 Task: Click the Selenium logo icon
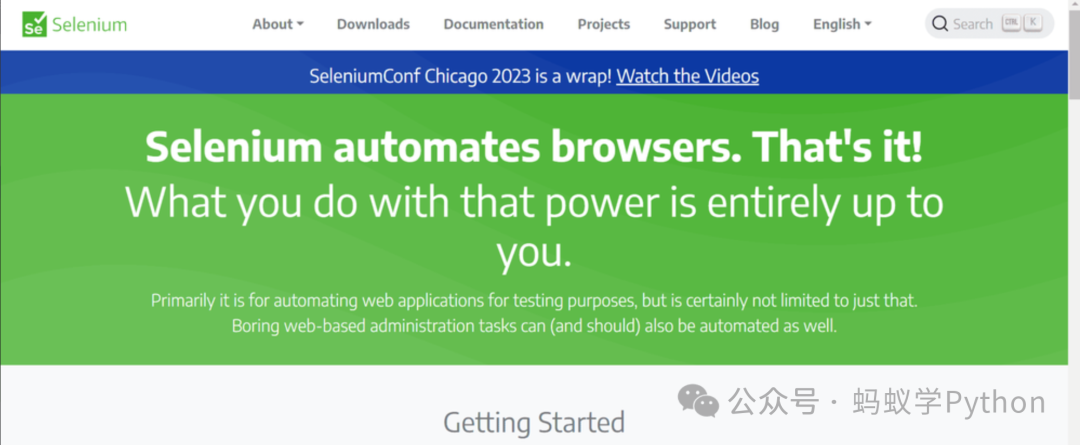[x=34, y=24]
